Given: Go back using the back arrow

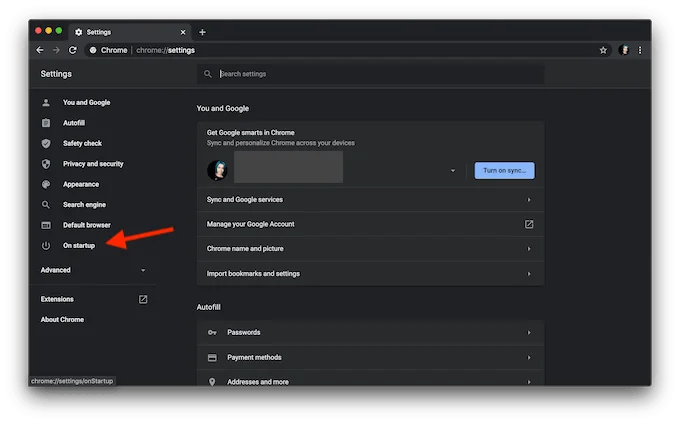Looking at the screenshot, I should (40, 50).
